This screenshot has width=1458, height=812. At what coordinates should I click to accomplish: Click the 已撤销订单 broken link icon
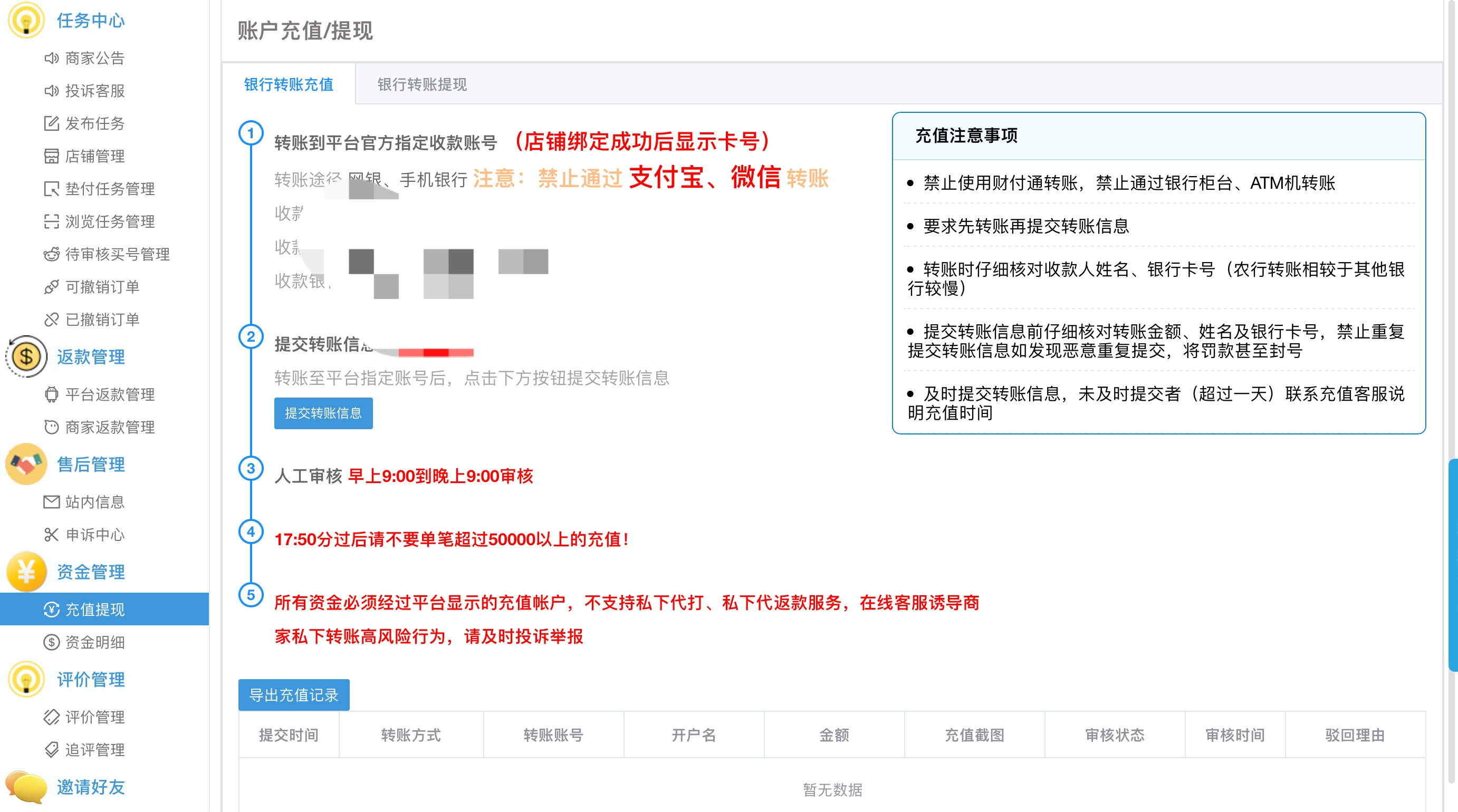pos(52,320)
